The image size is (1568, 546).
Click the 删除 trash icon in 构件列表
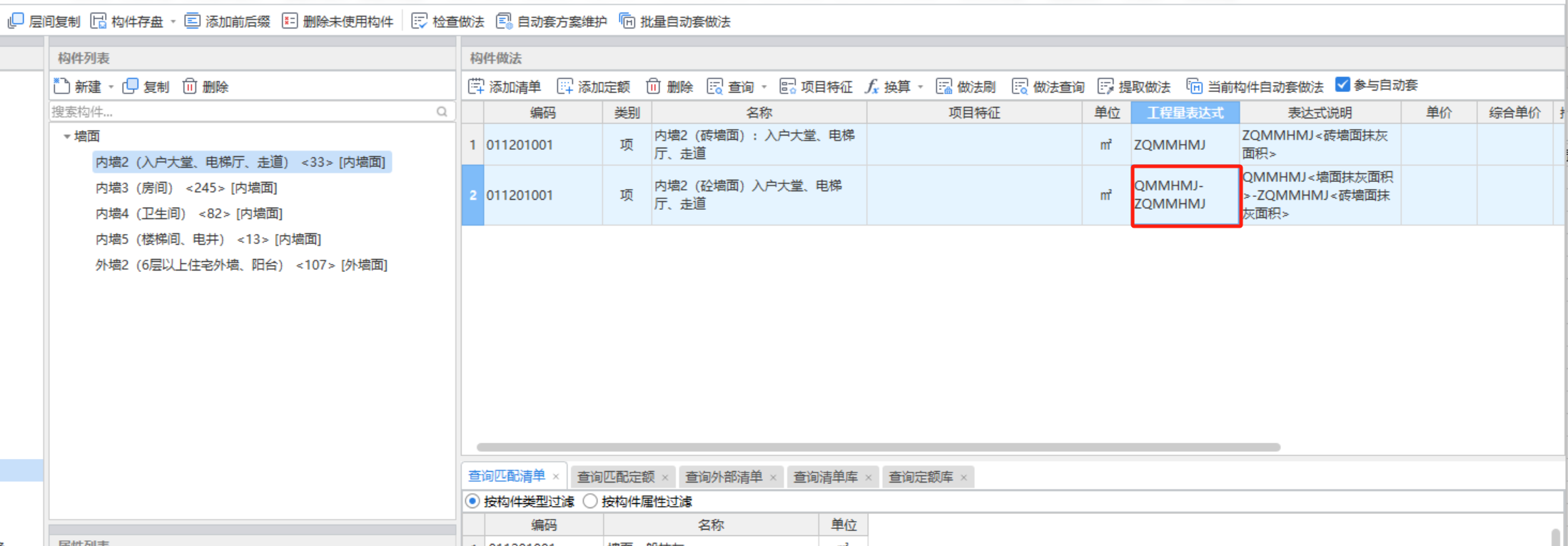tap(189, 86)
